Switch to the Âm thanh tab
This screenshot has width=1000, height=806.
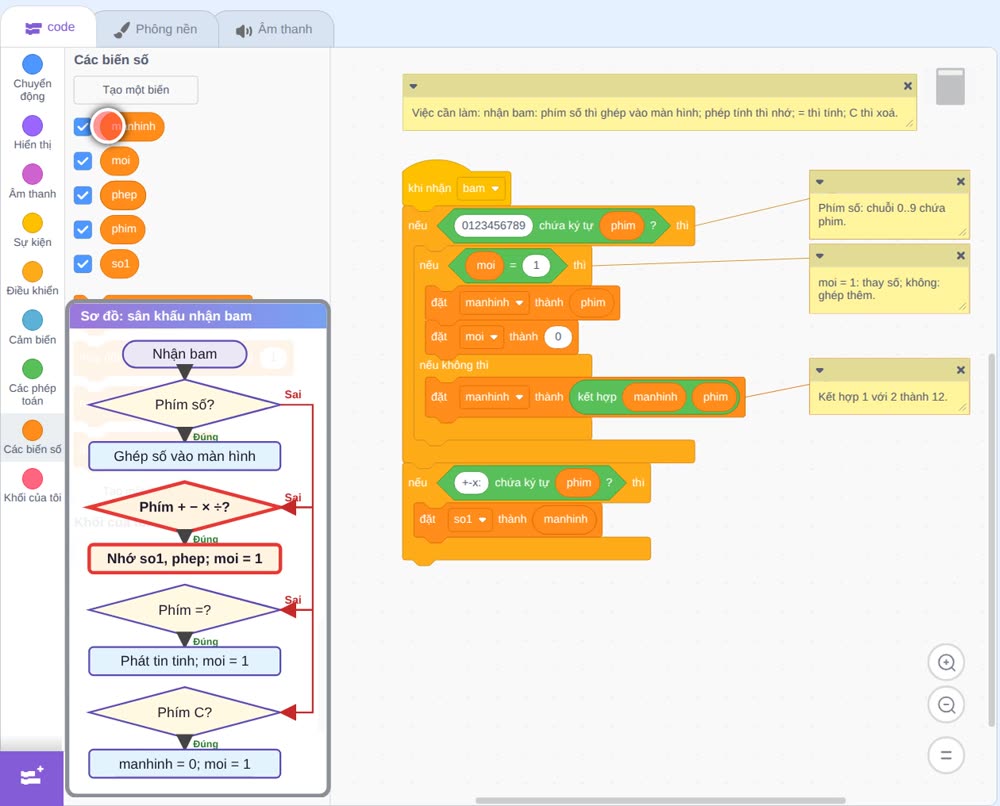coord(275,29)
